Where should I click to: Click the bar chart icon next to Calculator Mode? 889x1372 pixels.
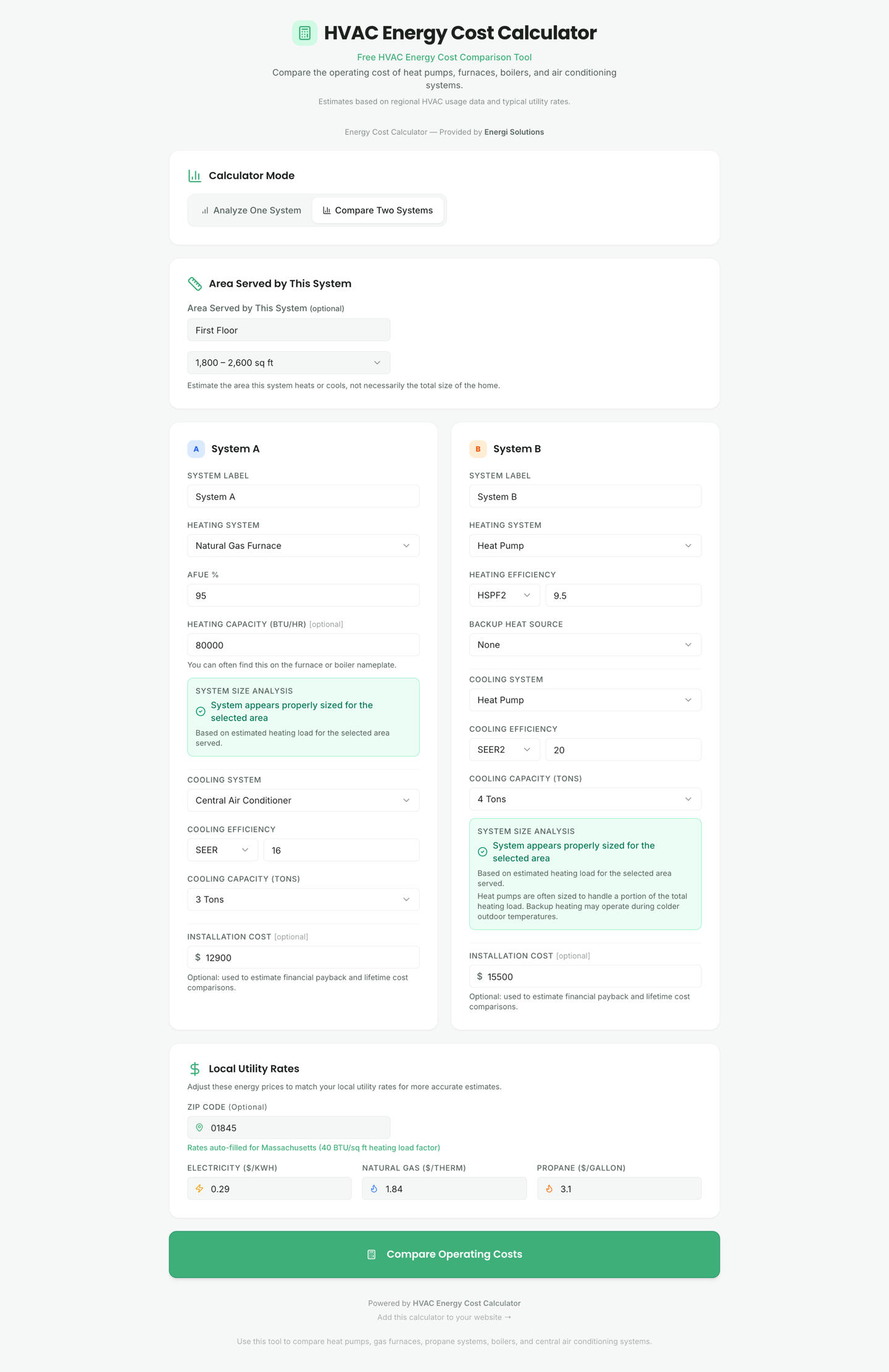point(194,176)
